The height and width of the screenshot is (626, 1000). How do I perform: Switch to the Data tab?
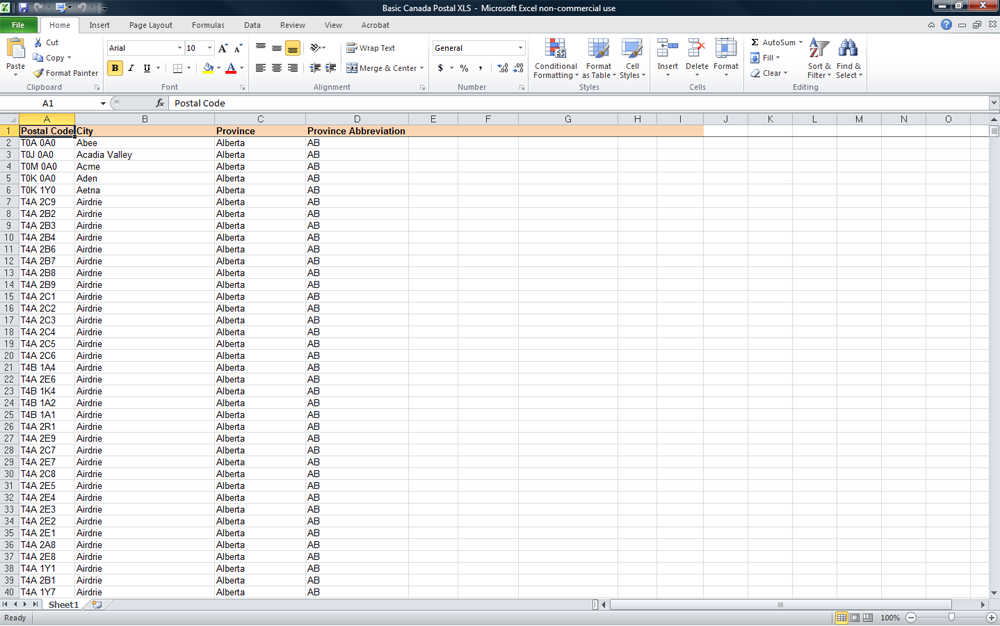pyautogui.click(x=252, y=25)
